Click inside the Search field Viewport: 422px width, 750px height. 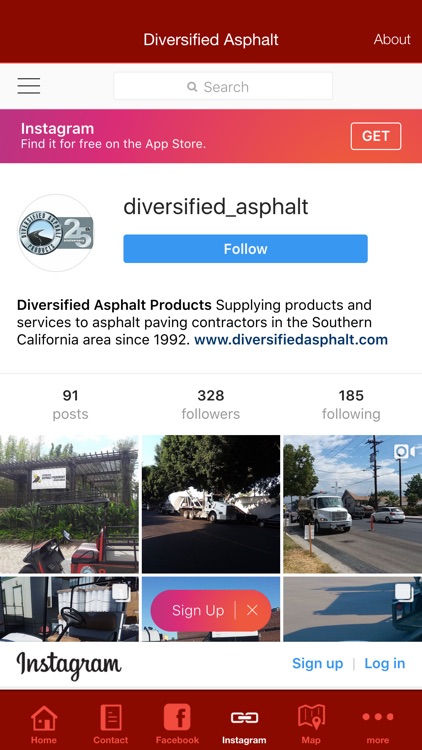pos(223,86)
